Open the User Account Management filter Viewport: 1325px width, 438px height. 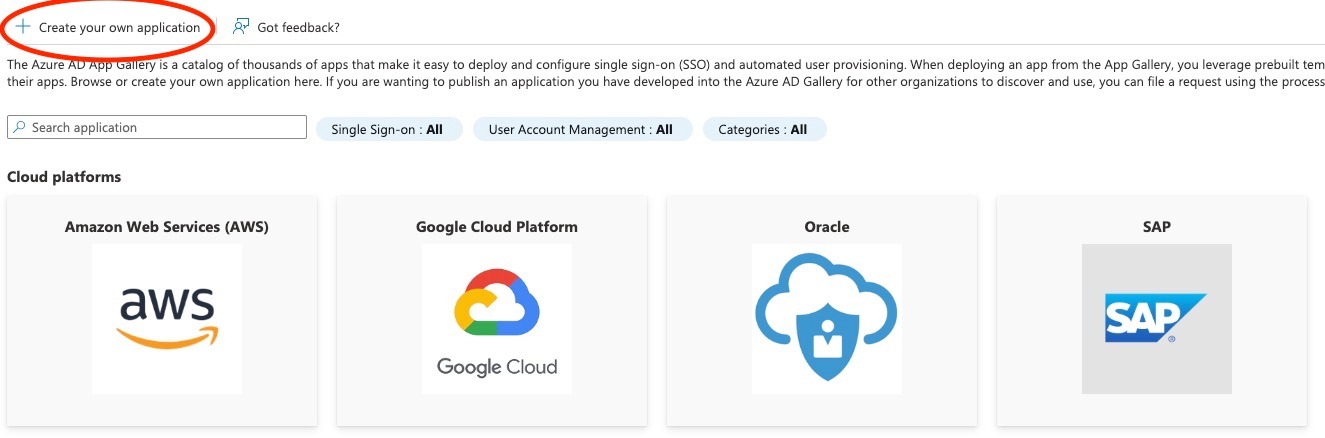click(583, 129)
